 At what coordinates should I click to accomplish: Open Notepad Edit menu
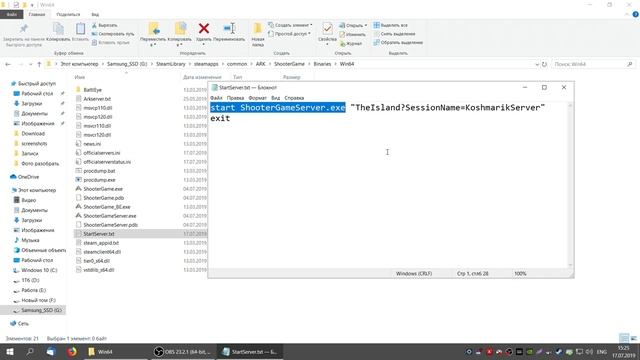coord(235,98)
